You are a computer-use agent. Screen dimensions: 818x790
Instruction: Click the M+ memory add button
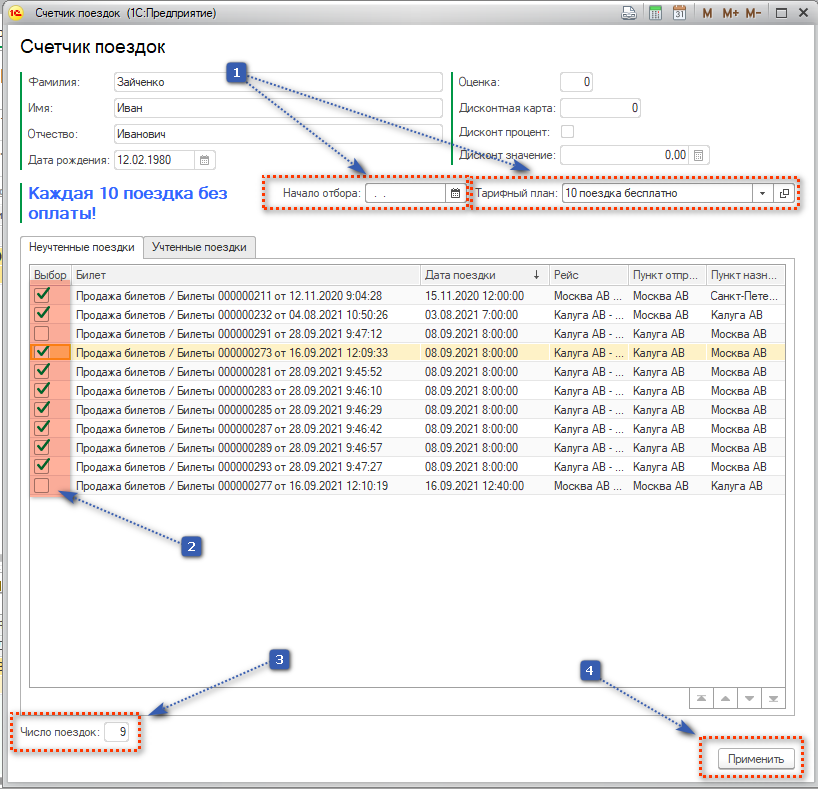click(x=730, y=13)
